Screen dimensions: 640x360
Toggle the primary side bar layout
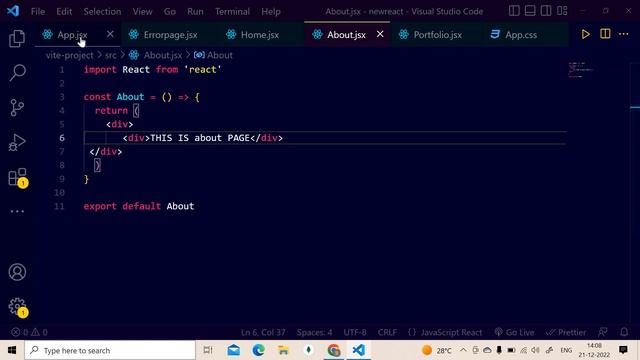point(514,11)
